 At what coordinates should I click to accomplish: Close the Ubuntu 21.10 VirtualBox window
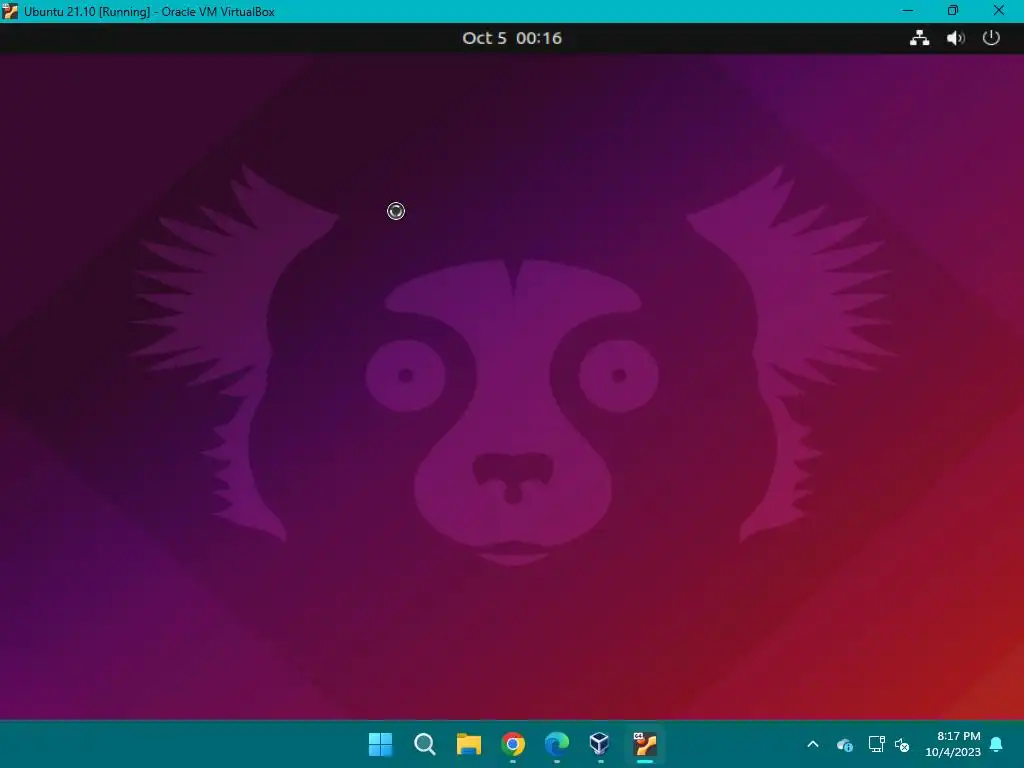[999, 11]
